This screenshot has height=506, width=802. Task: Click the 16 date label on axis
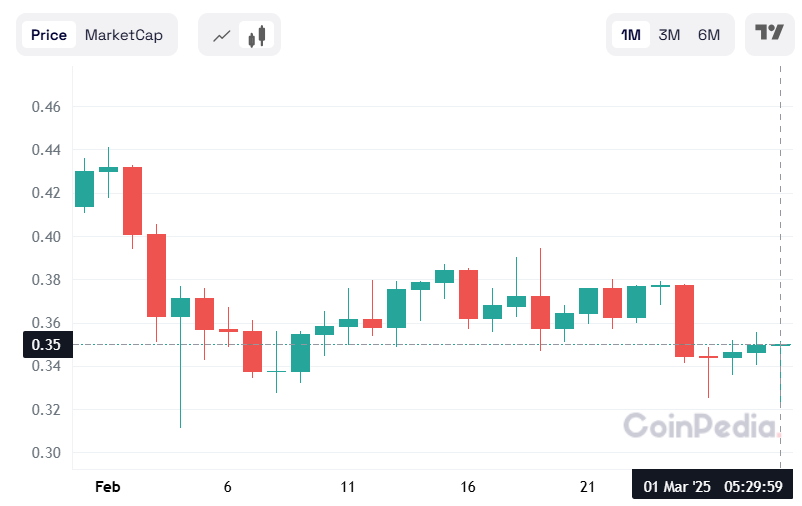coord(468,487)
